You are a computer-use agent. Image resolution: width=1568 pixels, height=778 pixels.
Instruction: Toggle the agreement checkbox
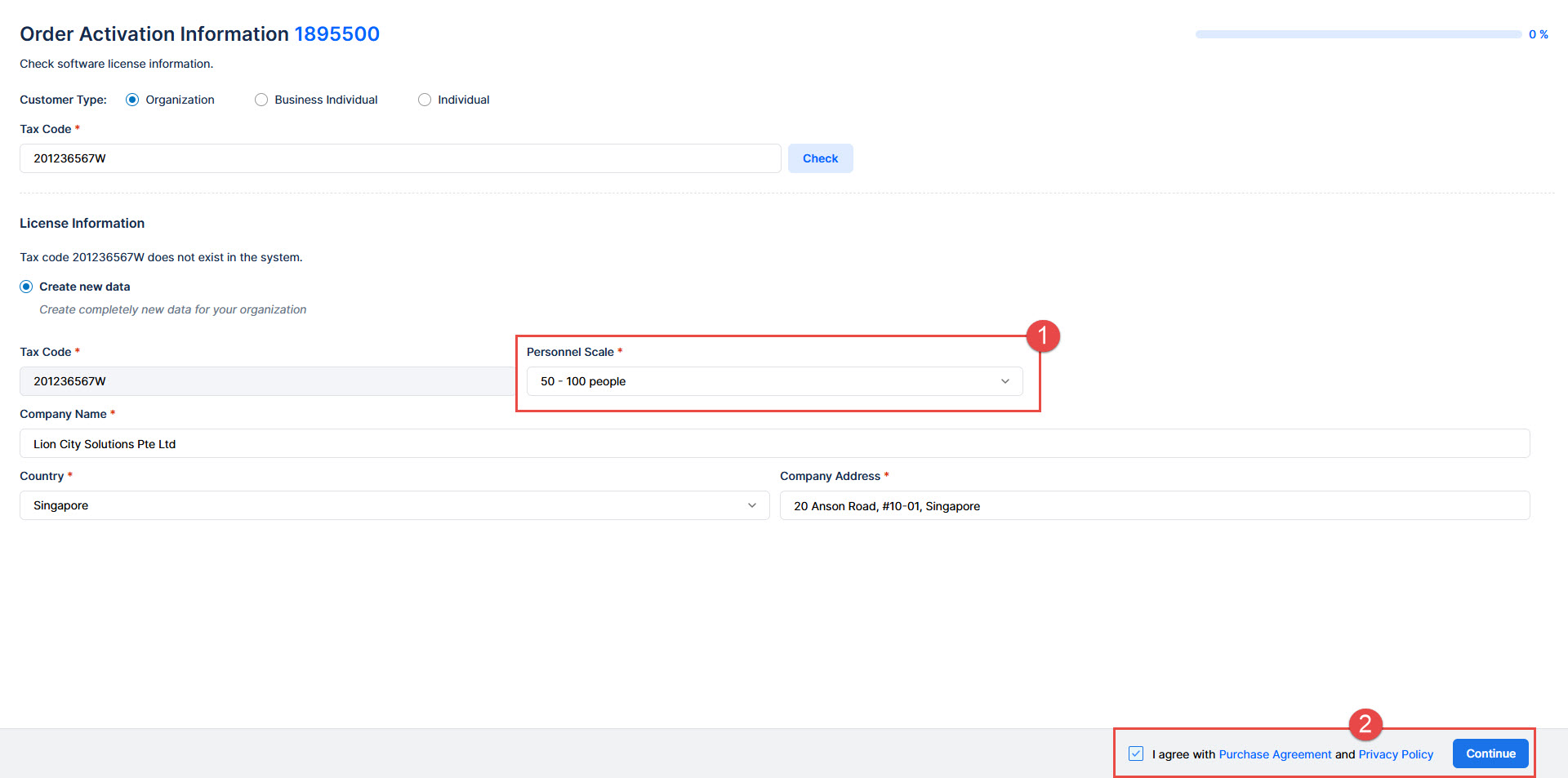click(x=1136, y=754)
